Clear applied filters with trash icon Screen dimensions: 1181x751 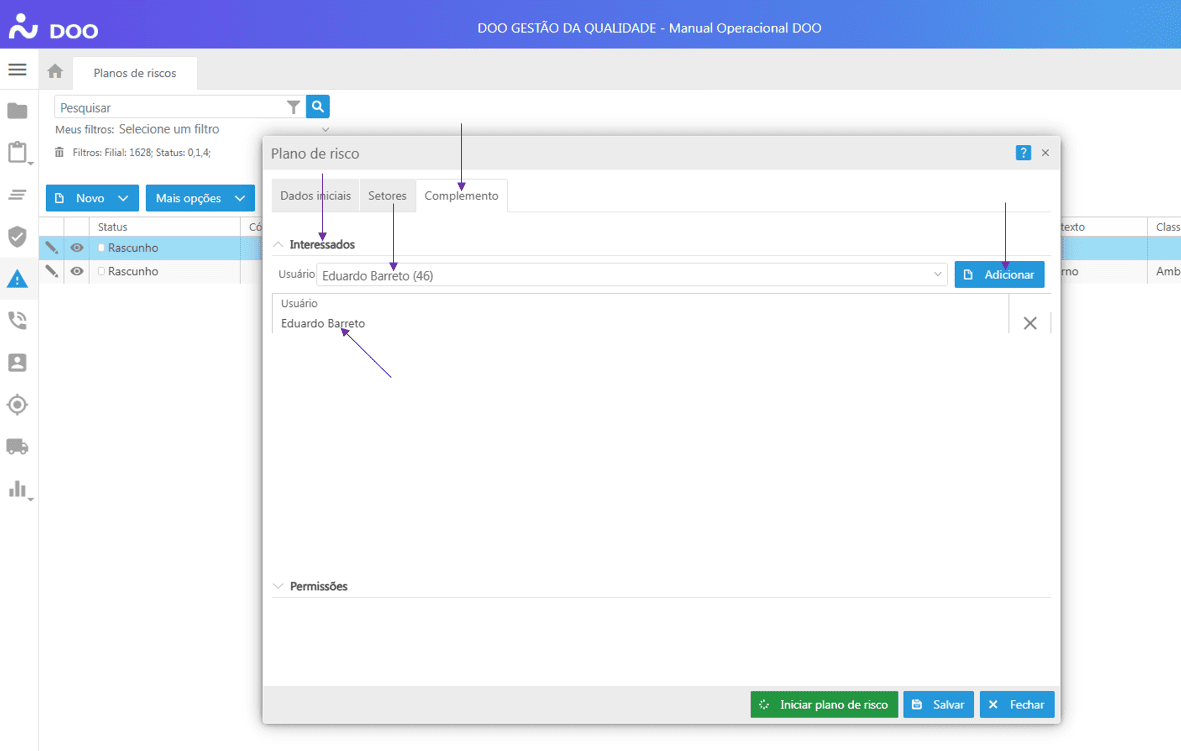coord(60,153)
